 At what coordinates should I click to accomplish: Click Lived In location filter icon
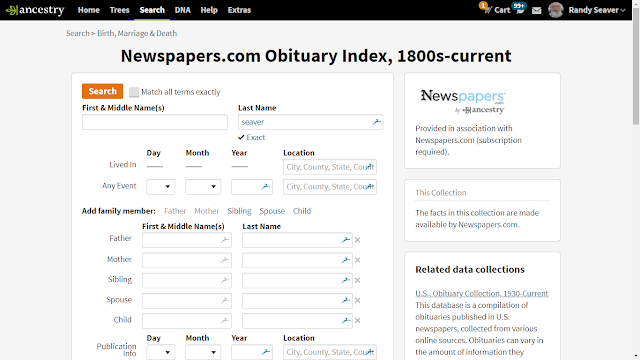(370, 167)
